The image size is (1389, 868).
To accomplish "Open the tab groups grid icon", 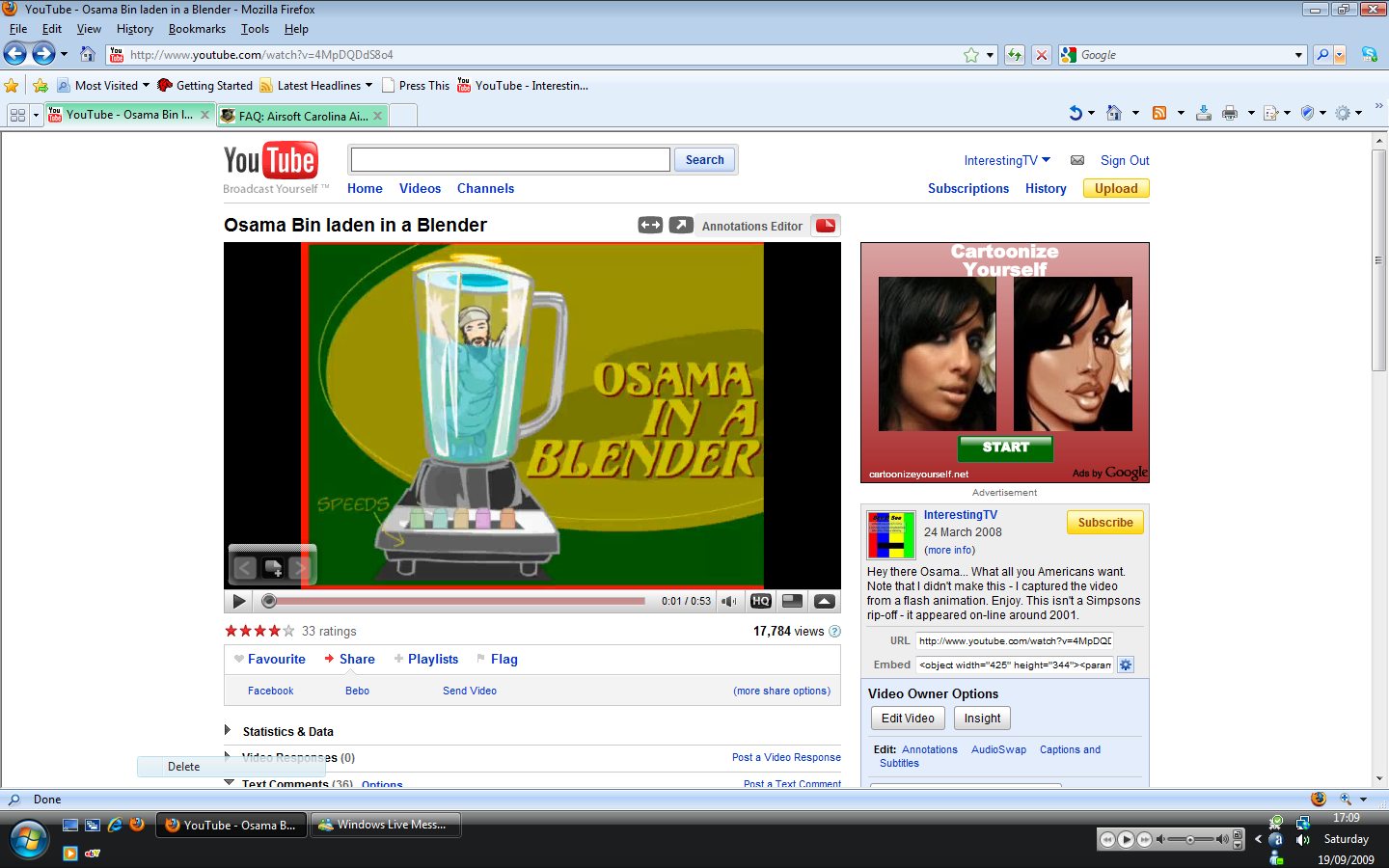I will [17, 115].
